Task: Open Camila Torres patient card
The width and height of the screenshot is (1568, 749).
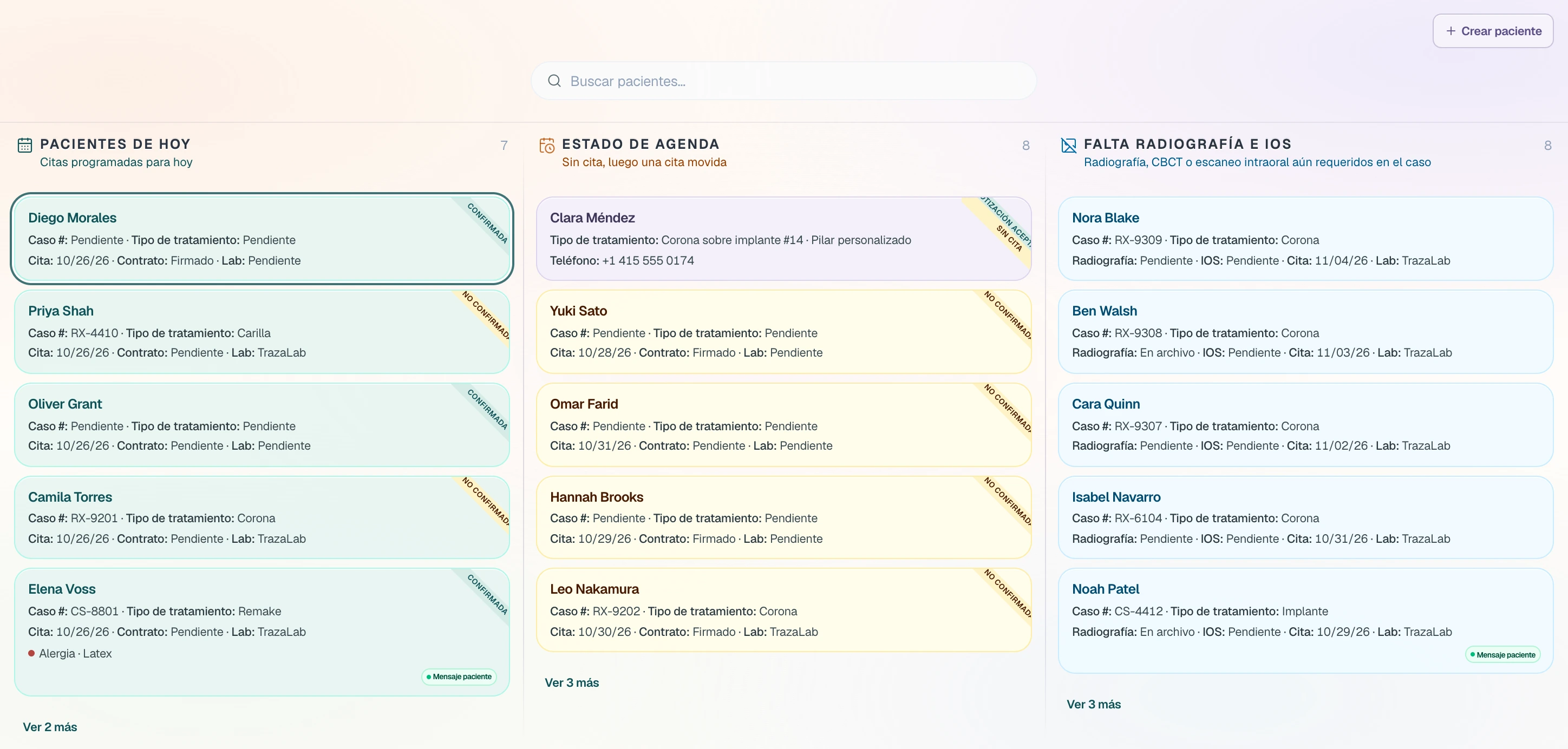Action: click(262, 517)
